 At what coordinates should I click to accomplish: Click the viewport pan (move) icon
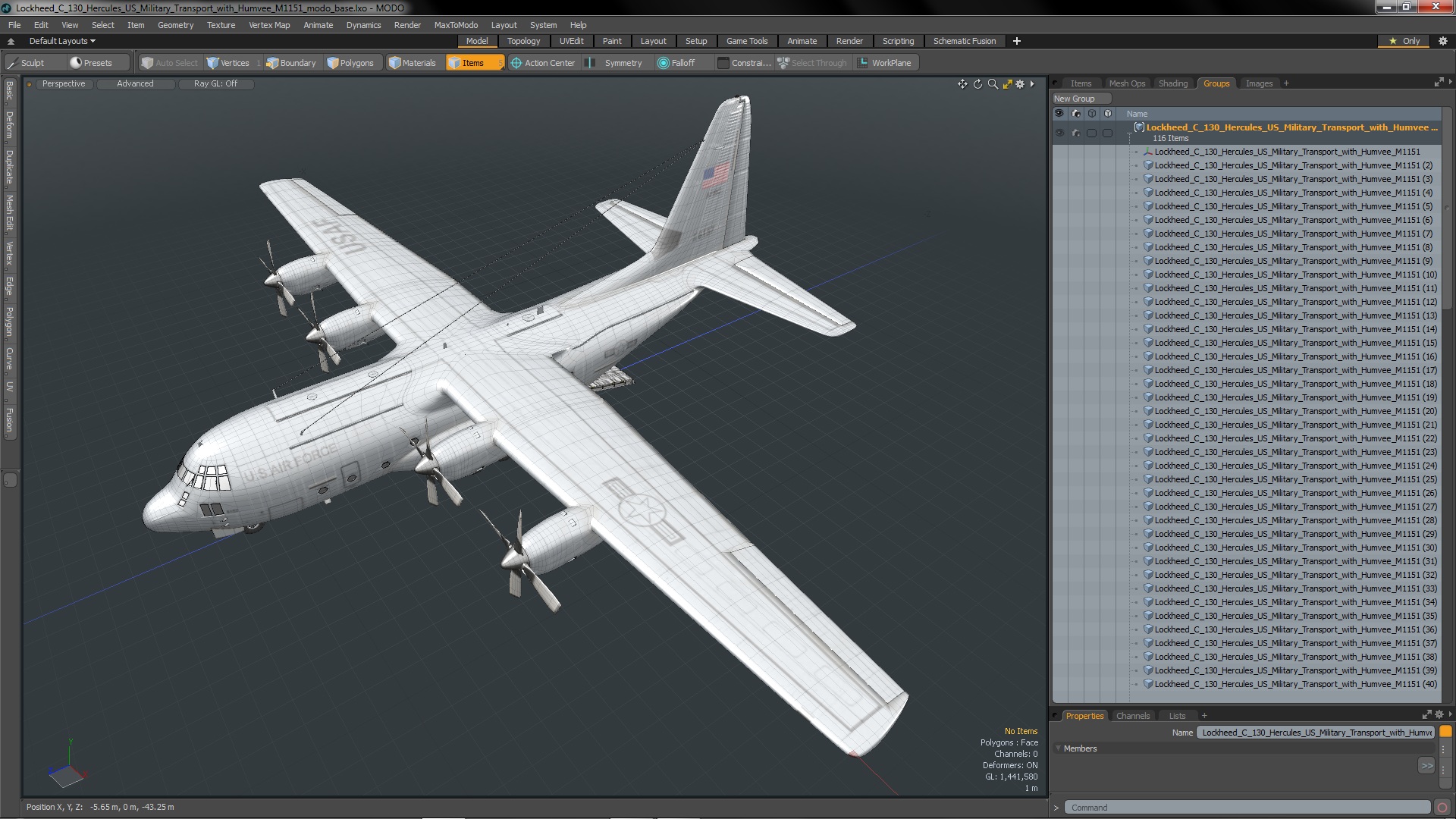coord(962,84)
